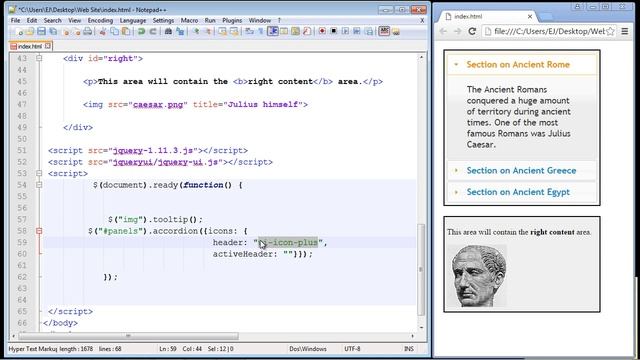Viewport: 640px width, 360px height.
Task: Toggle the ABC spell check button
Action: tap(384, 31)
